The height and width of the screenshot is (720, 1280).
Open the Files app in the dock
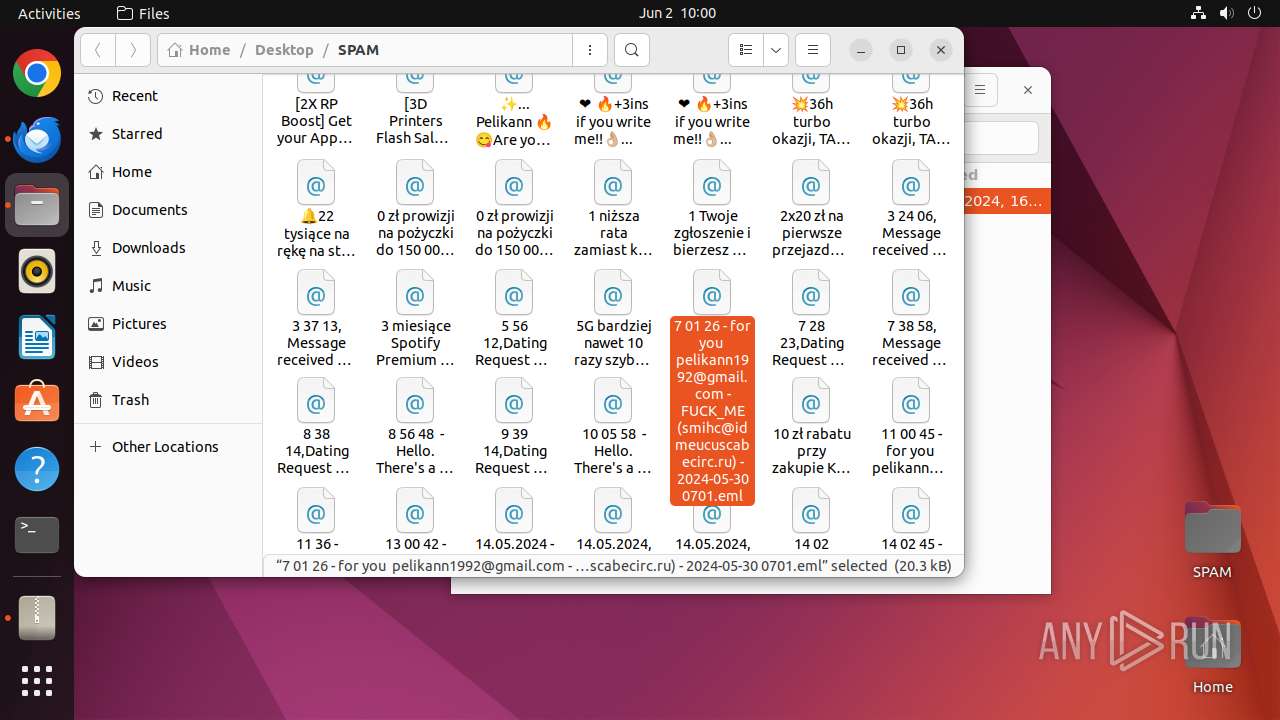coord(37,205)
